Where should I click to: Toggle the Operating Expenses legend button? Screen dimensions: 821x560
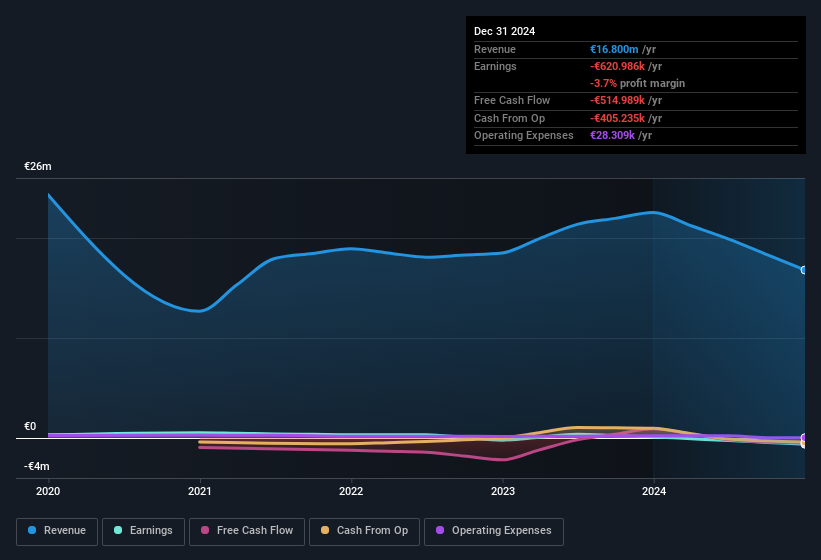[494, 532]
